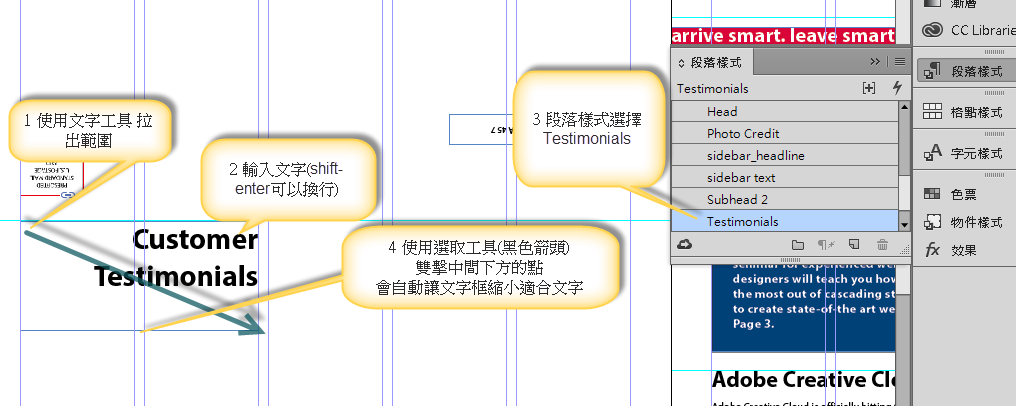Click the quick apply lightning bolt icon

(x=897, y=89)
